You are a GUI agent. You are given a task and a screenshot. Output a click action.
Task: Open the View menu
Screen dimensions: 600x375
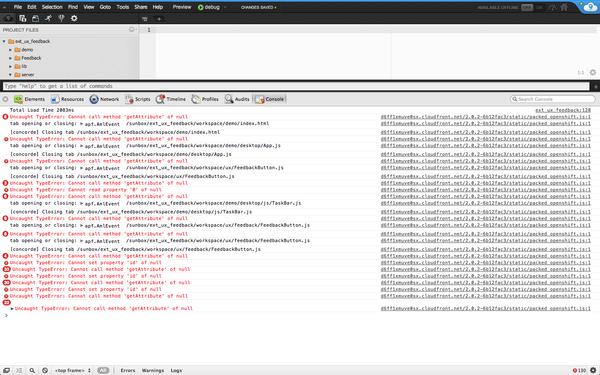point(89,7)
